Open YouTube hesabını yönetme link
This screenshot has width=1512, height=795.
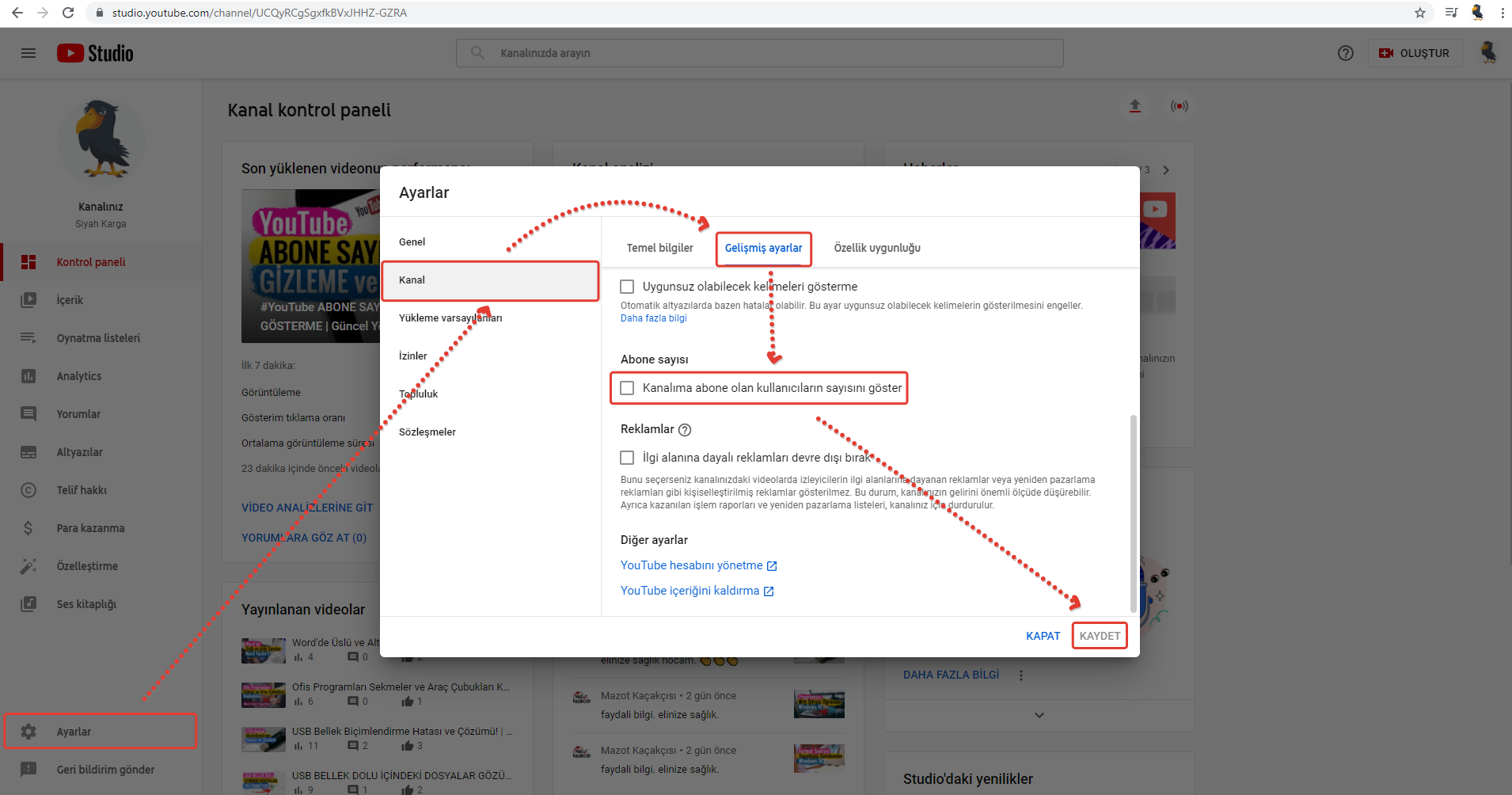pos(699,565)
